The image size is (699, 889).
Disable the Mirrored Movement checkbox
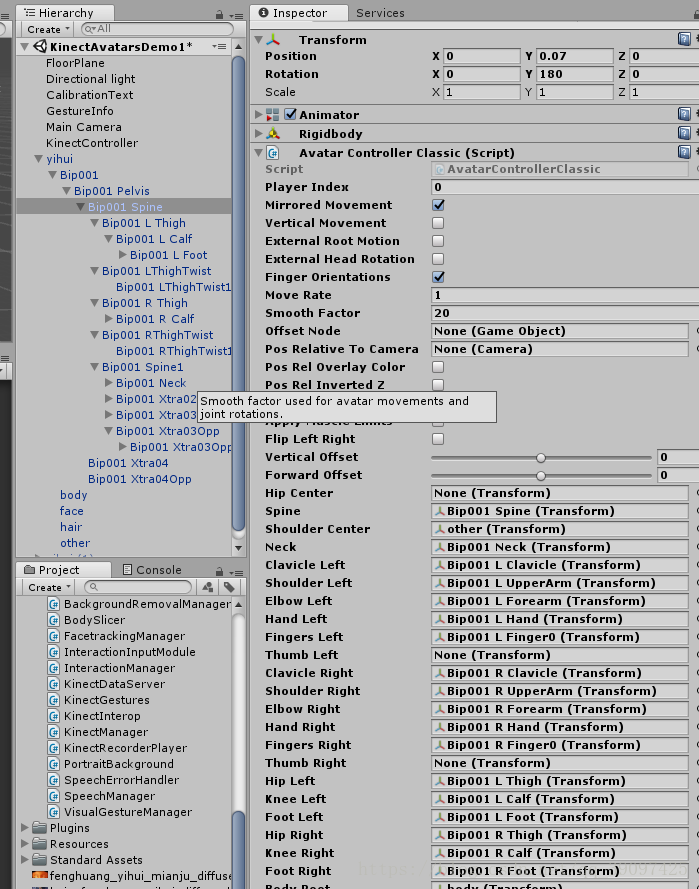click(x=438, y=205)
